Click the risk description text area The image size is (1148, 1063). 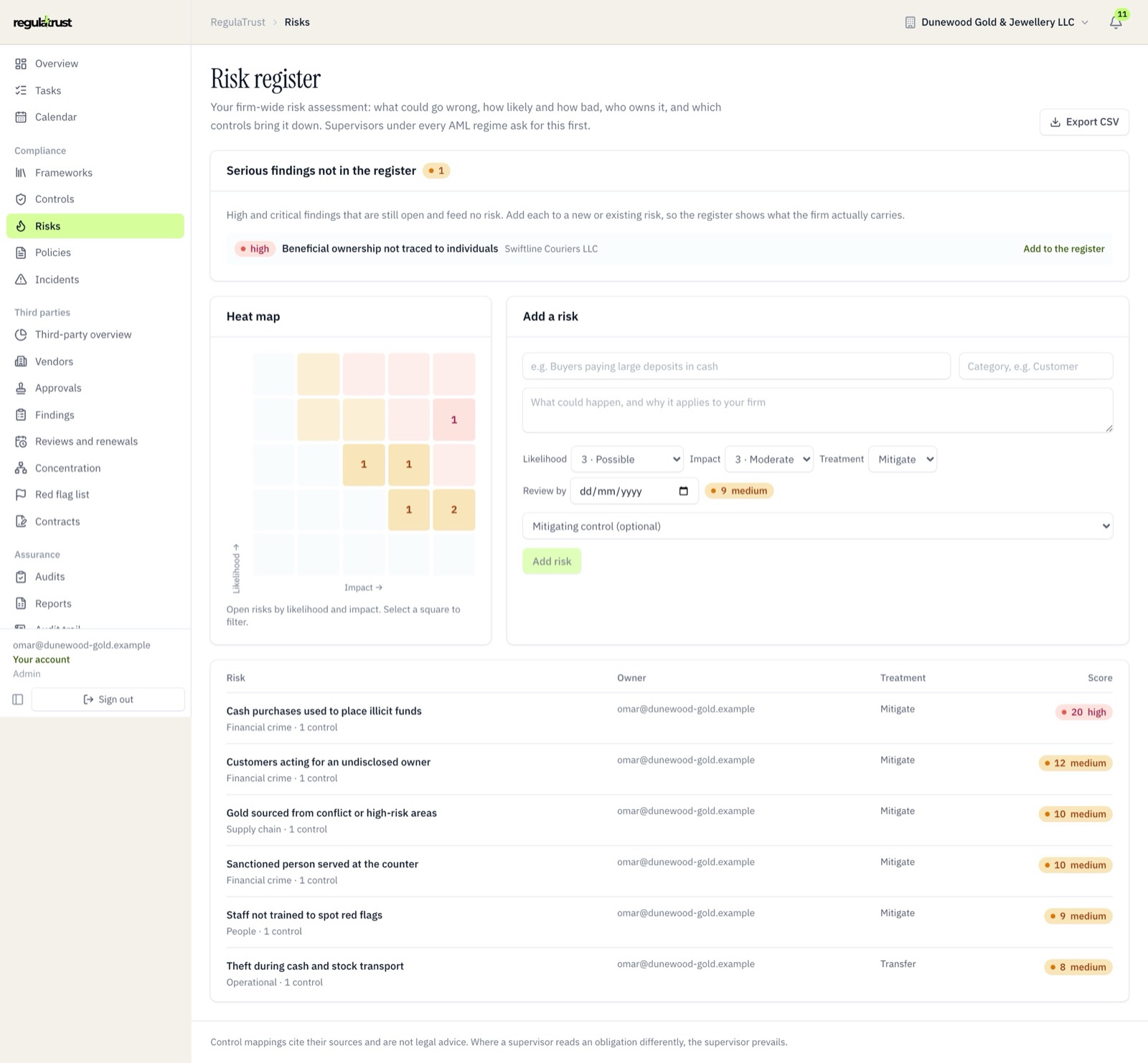click(x=817, y=410)
